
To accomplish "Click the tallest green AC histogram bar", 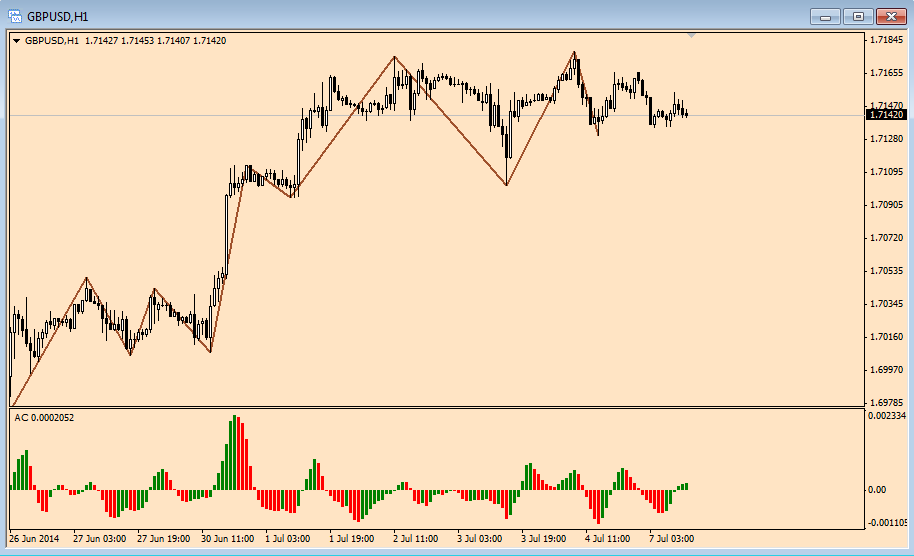I will coord(234,452).
